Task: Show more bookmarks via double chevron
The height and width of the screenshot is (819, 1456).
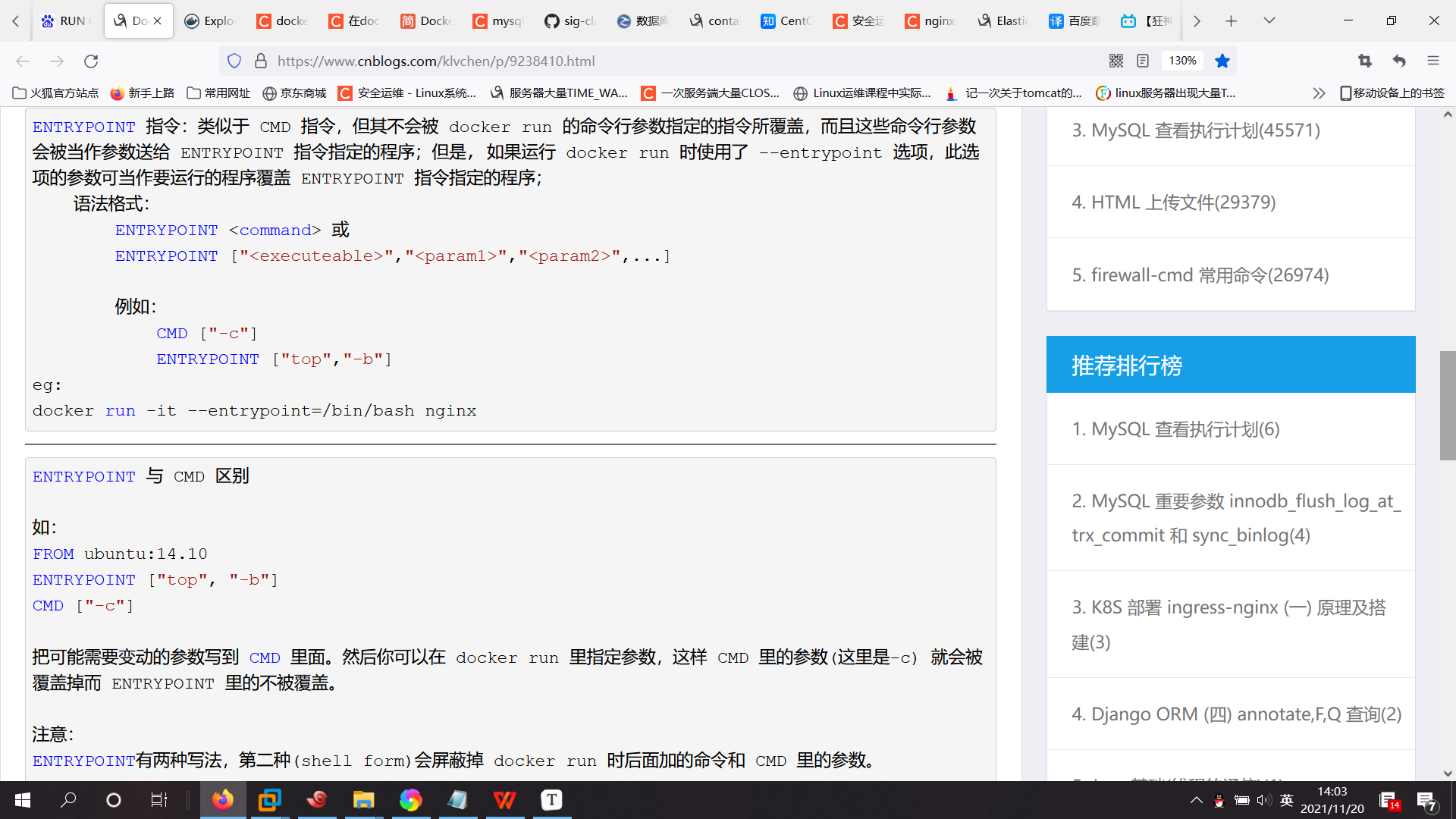Action: (1319, 93)
